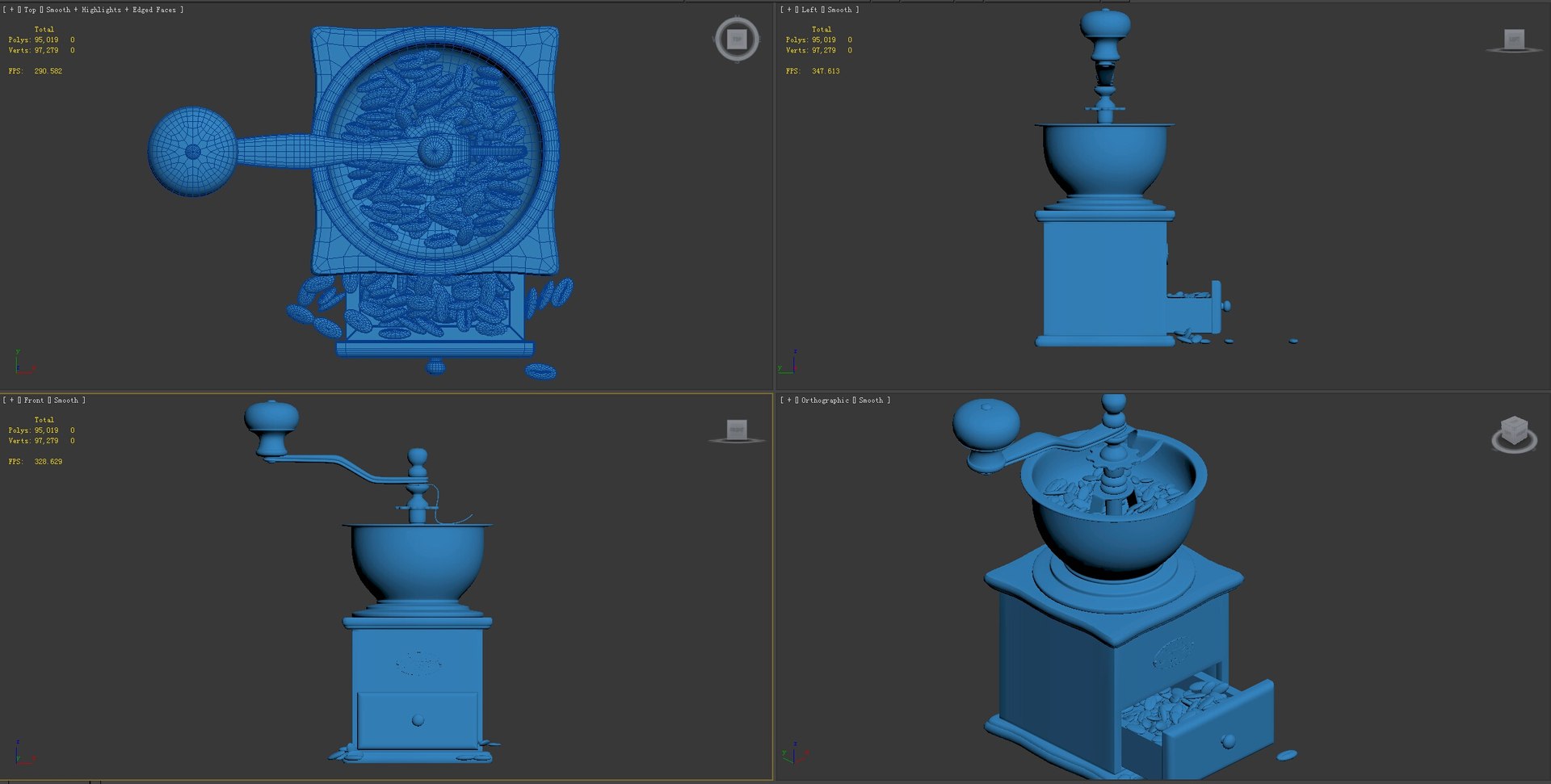Image resolution: width=1551 pixels, height=784 pixels.
Task: Open the 'Front' point-of-view label menu
Action: pos(34,400)
